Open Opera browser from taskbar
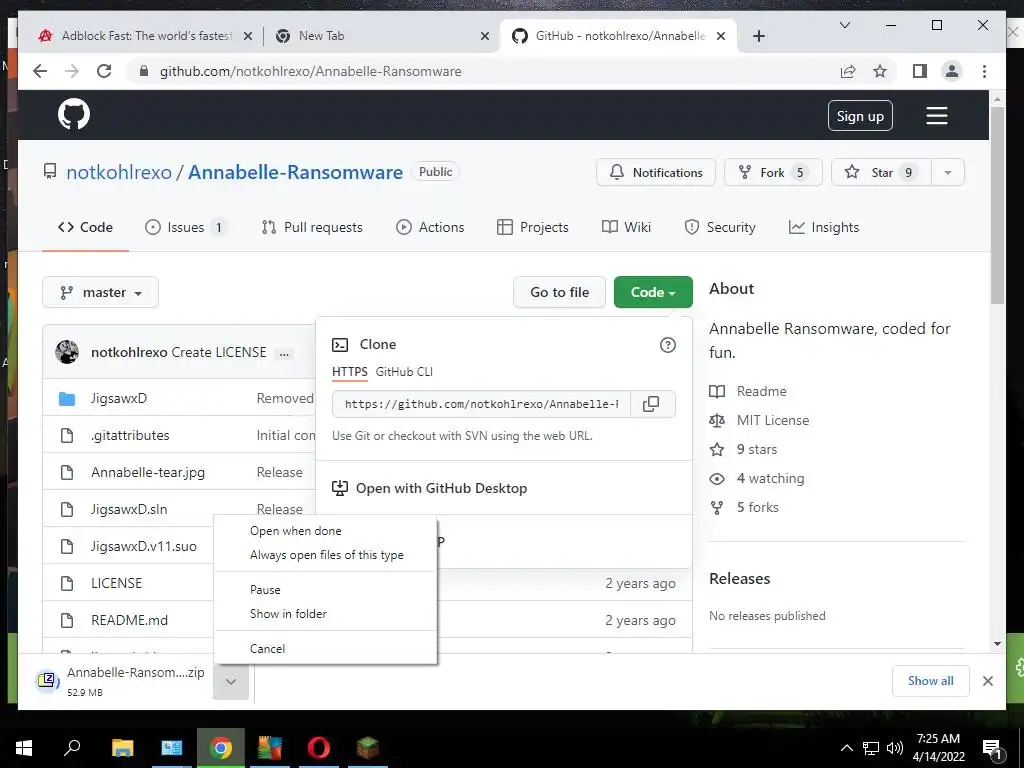Screen dimensions: 1024x768 click(x=319, y=748)
